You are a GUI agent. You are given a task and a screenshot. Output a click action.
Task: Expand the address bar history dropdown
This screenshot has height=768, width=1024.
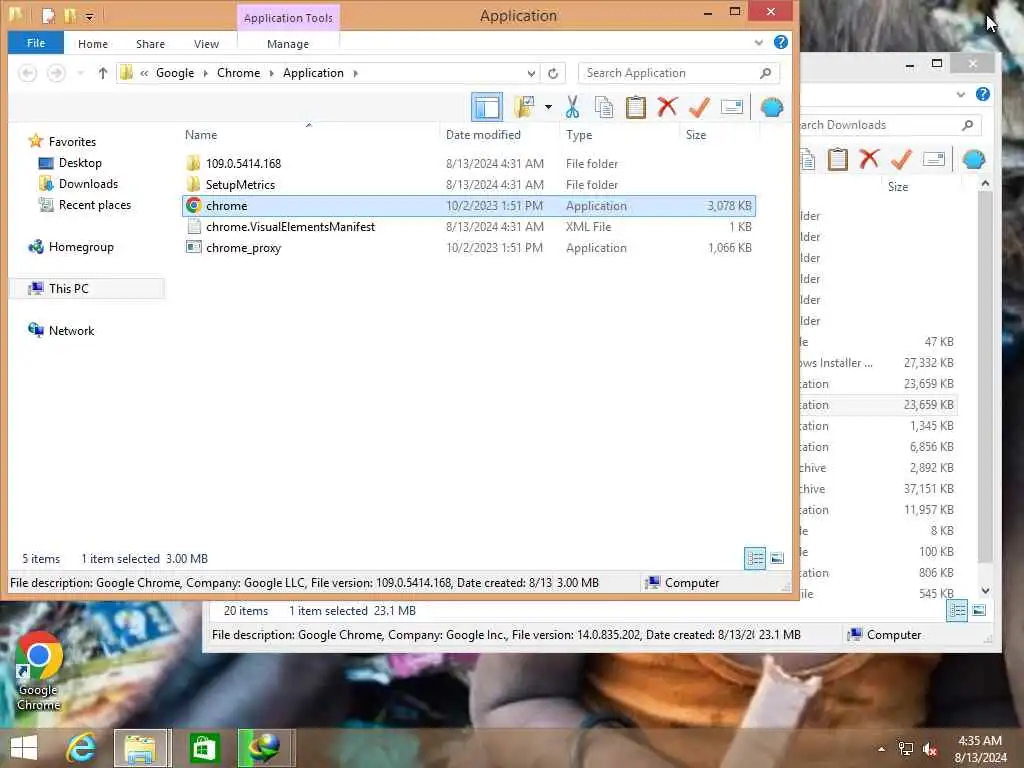click(531, 73)
